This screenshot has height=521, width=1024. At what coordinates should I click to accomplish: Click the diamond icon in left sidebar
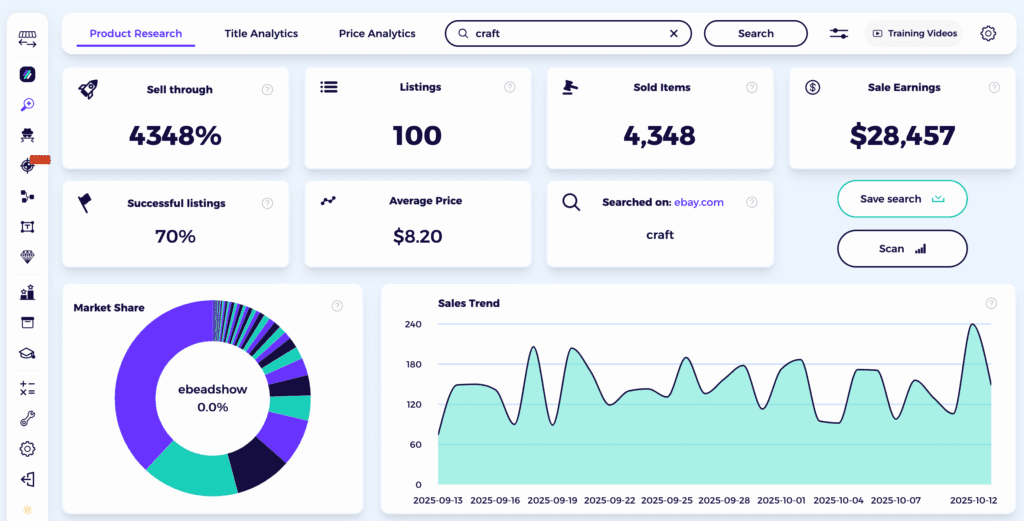(x=27, y=257)
